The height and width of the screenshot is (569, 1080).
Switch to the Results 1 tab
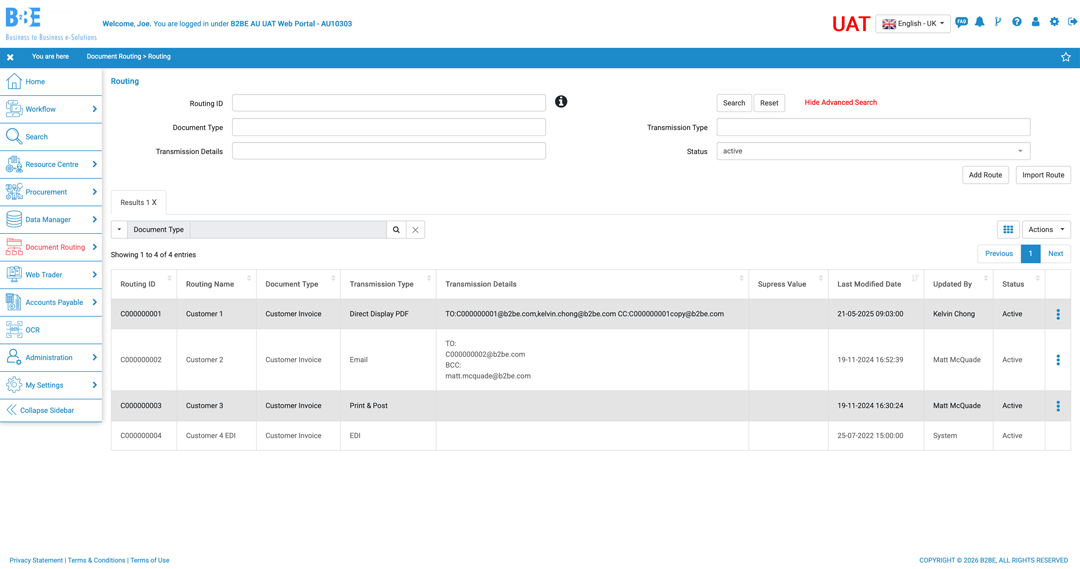(138, 202)
